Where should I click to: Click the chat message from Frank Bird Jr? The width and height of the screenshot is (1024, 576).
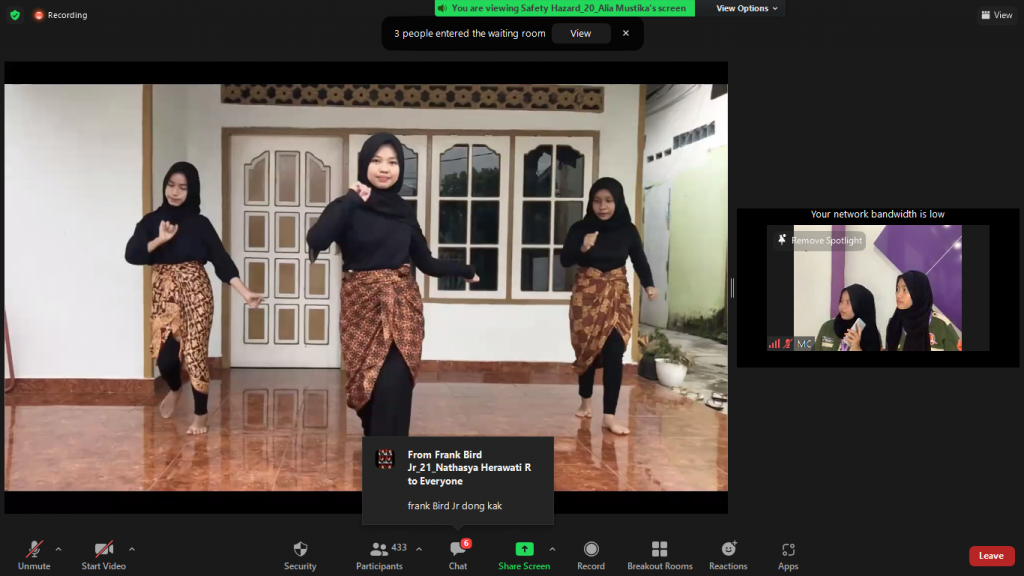coord(457,480)
